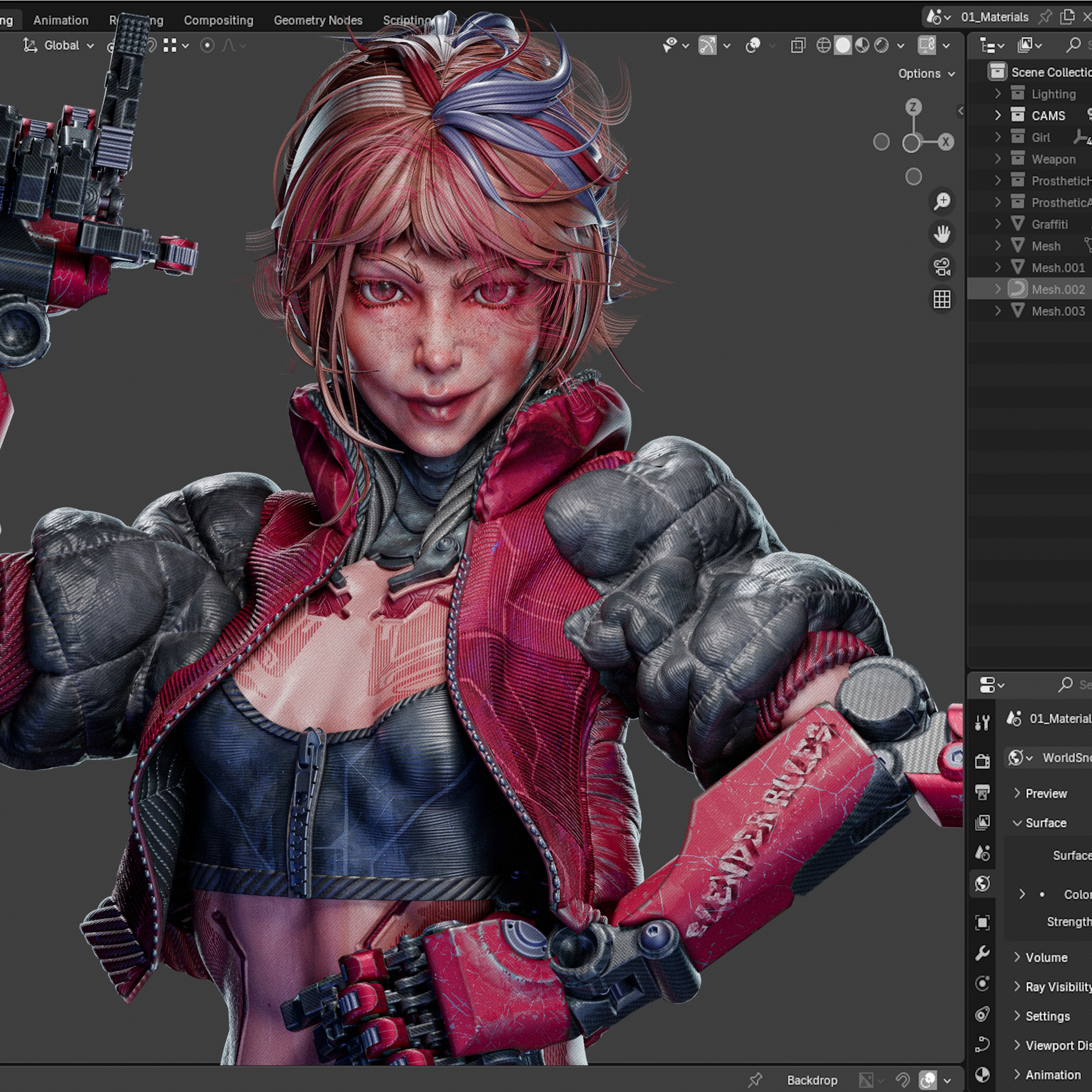1092x1092 pixels.
Task: Switch to the Compositing workspace tab
Action: pos(218,20)
